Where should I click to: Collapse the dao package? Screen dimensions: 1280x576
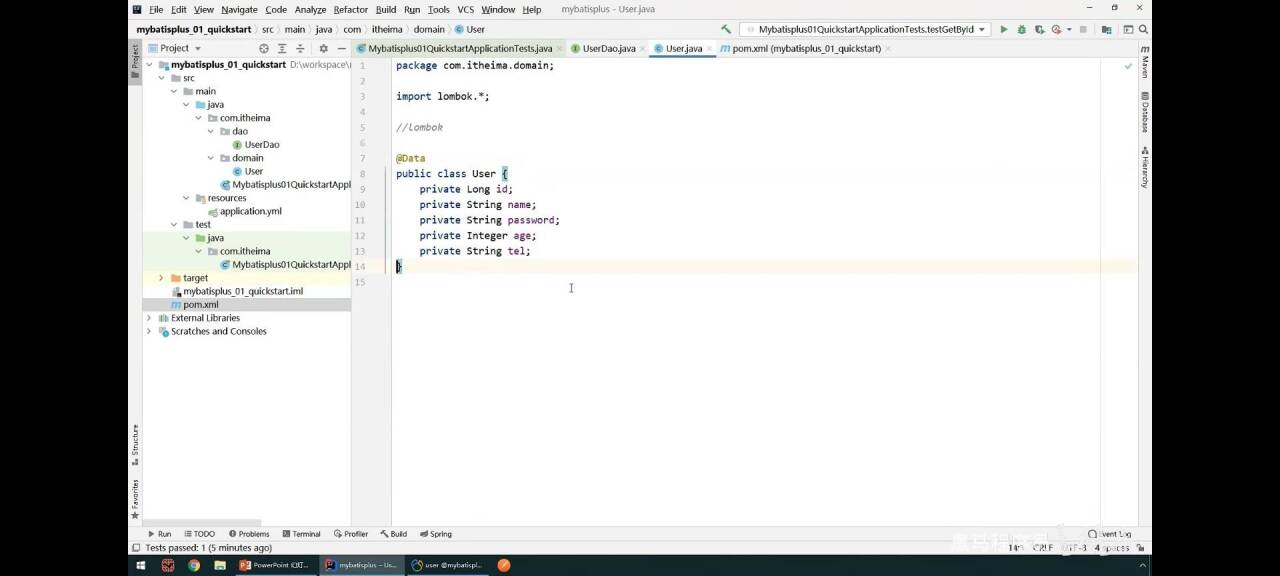tap(211, 131)
